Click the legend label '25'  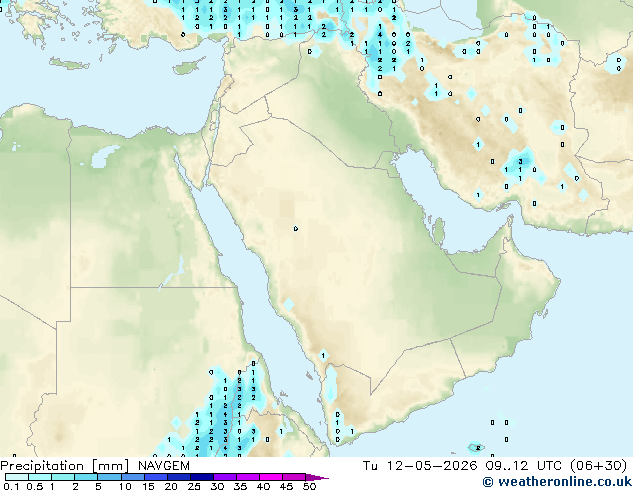coord(194,486)
